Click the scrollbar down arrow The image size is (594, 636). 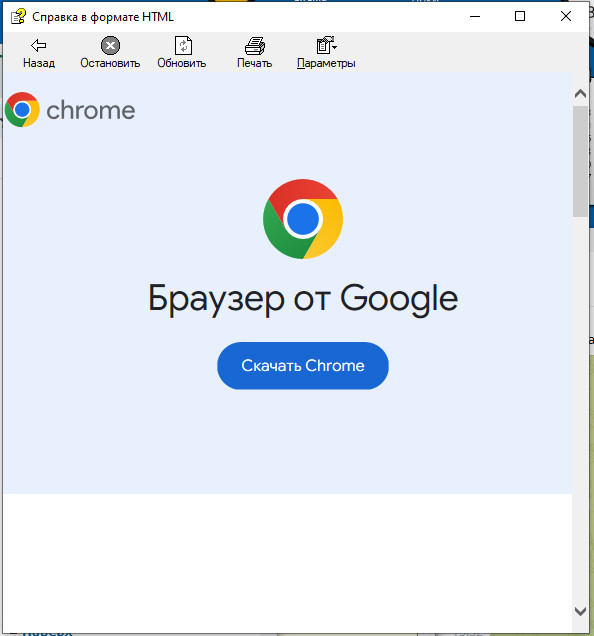tap(581, 611)
